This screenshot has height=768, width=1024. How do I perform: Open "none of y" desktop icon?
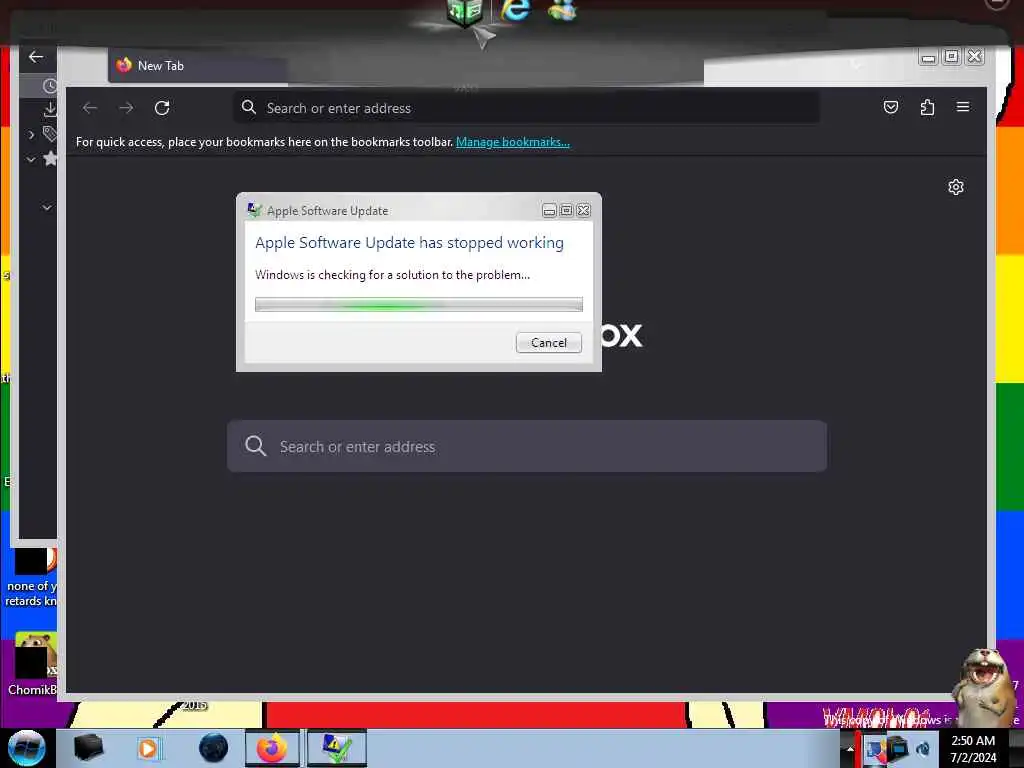click(31, 578)
